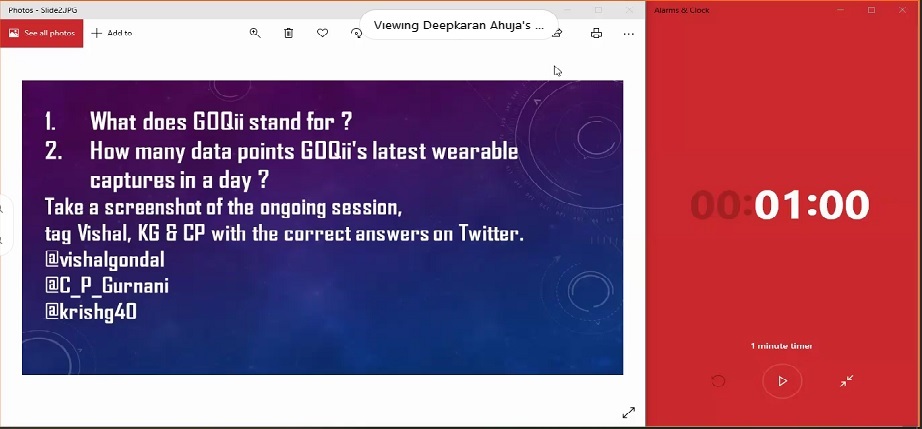Start the 1 minute timer

pos(782,381)
